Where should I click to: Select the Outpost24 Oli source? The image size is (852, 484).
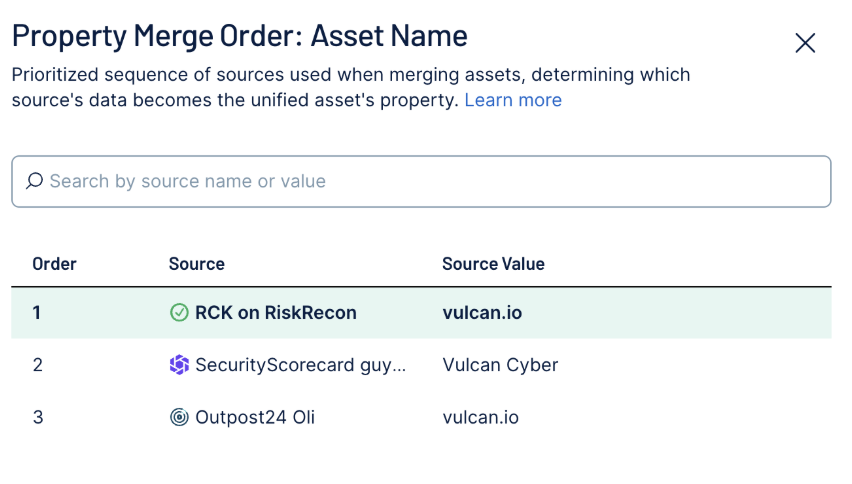tap(255, 417)
